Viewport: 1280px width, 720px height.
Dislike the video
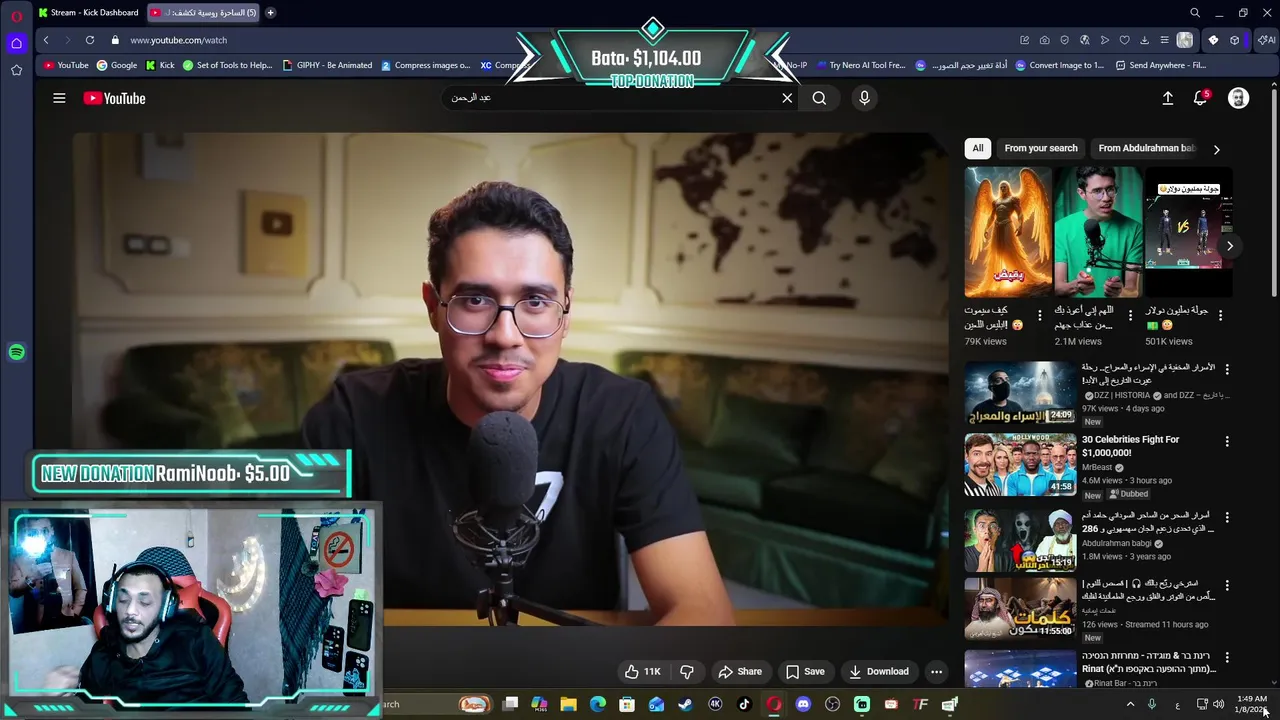point(687,672)
